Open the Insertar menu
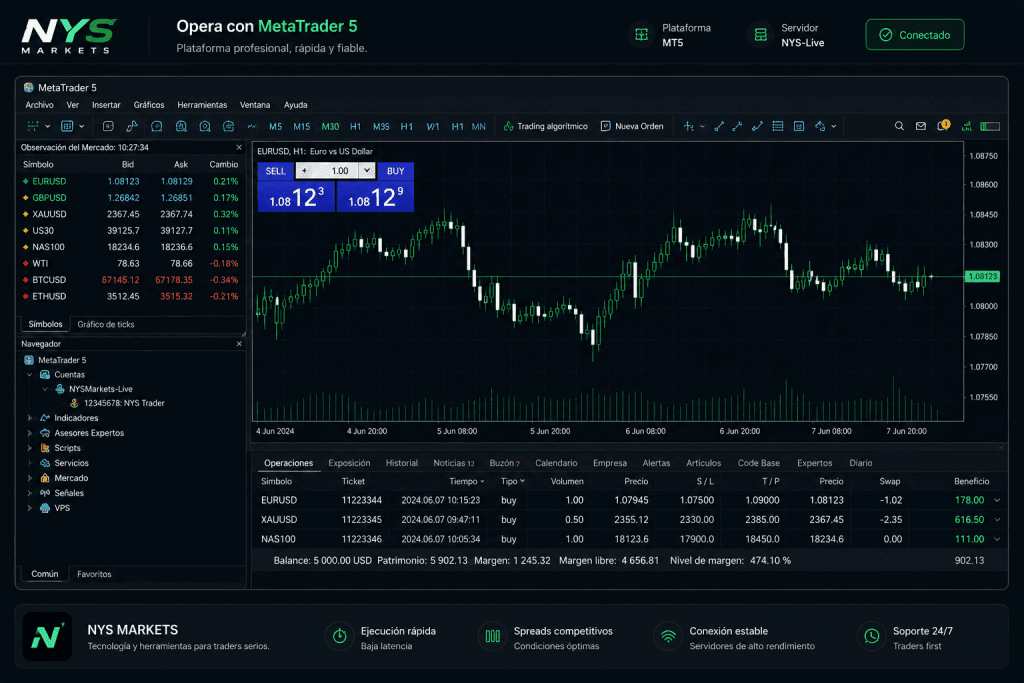Viewport: 1024px width, 683px height. pyautogui.click(x=106, y=105)
